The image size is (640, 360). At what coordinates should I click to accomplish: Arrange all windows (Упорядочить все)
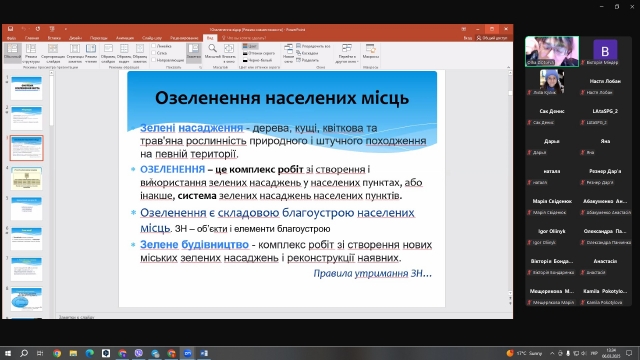(313, 46)
